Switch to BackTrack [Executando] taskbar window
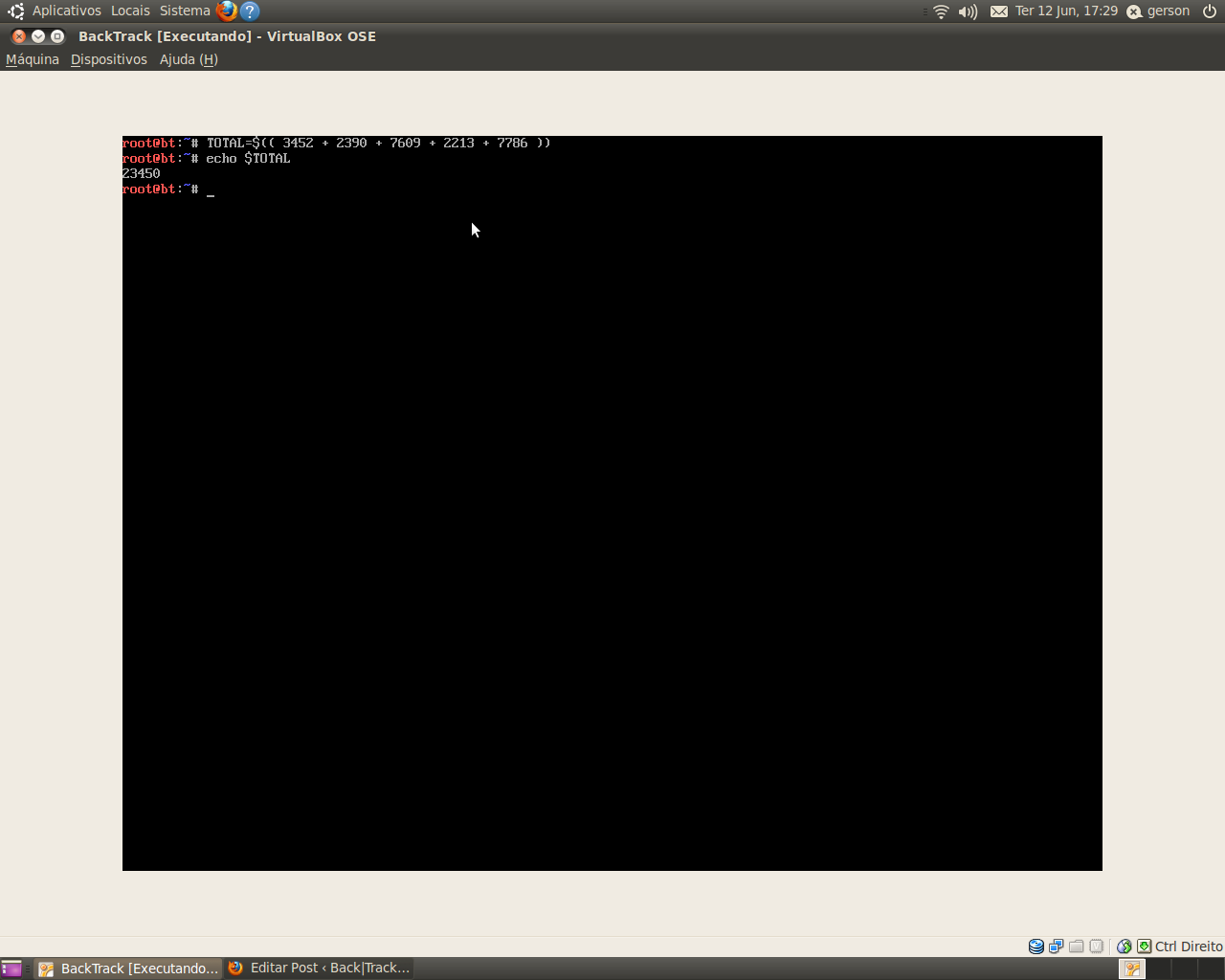The image size is (1225, 980). [128, 969]
